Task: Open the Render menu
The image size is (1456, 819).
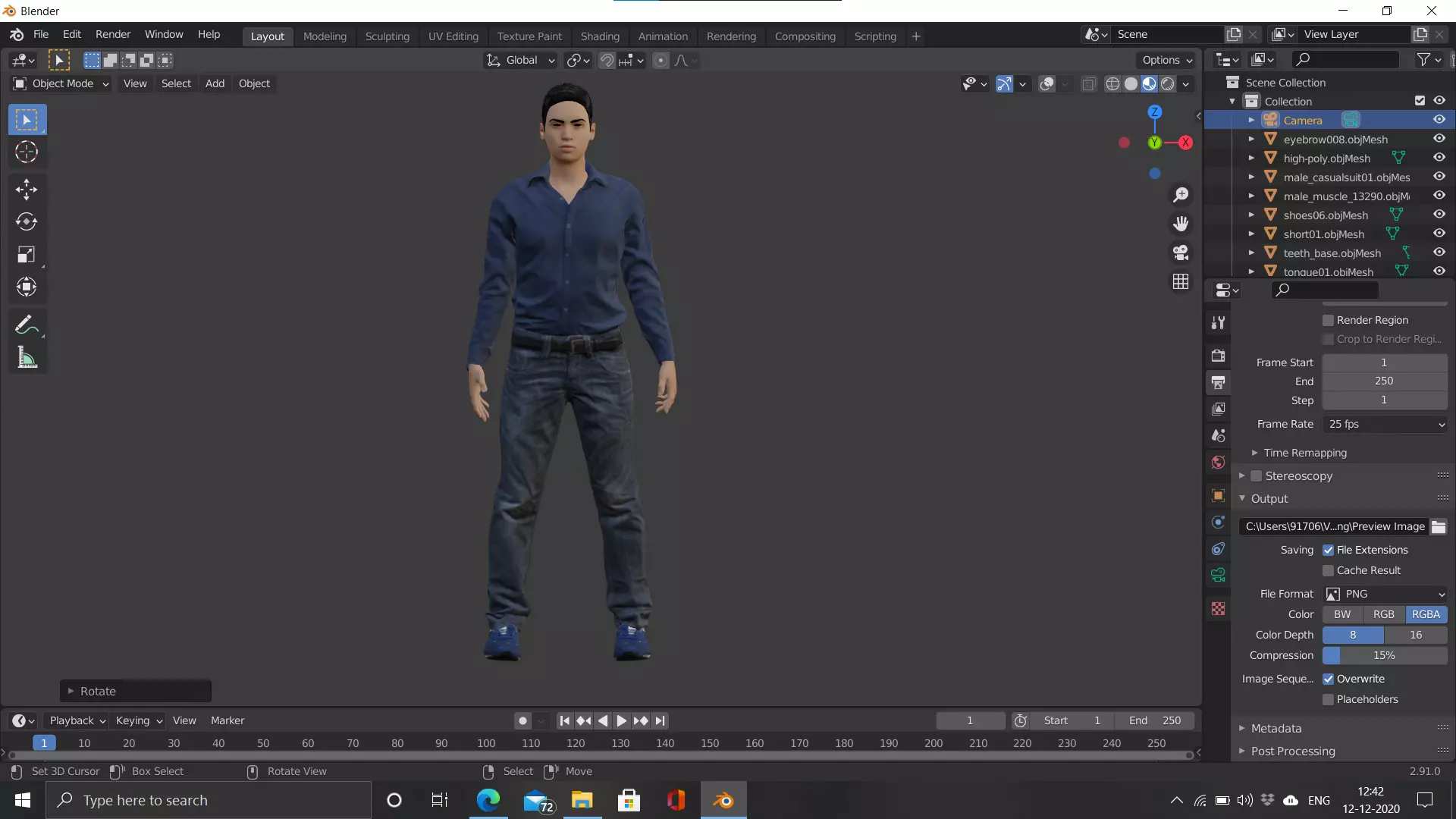Action: pyautogui.click(x=112, y=34)
